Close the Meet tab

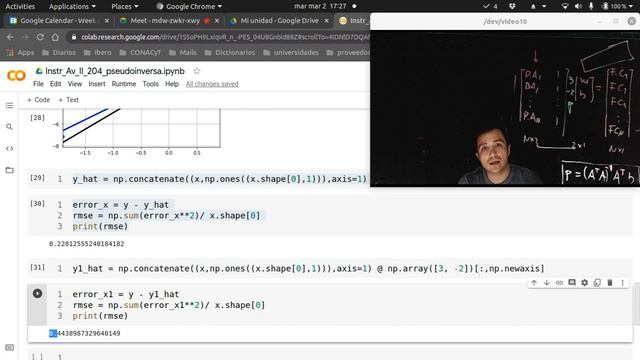tap(217, 20)
